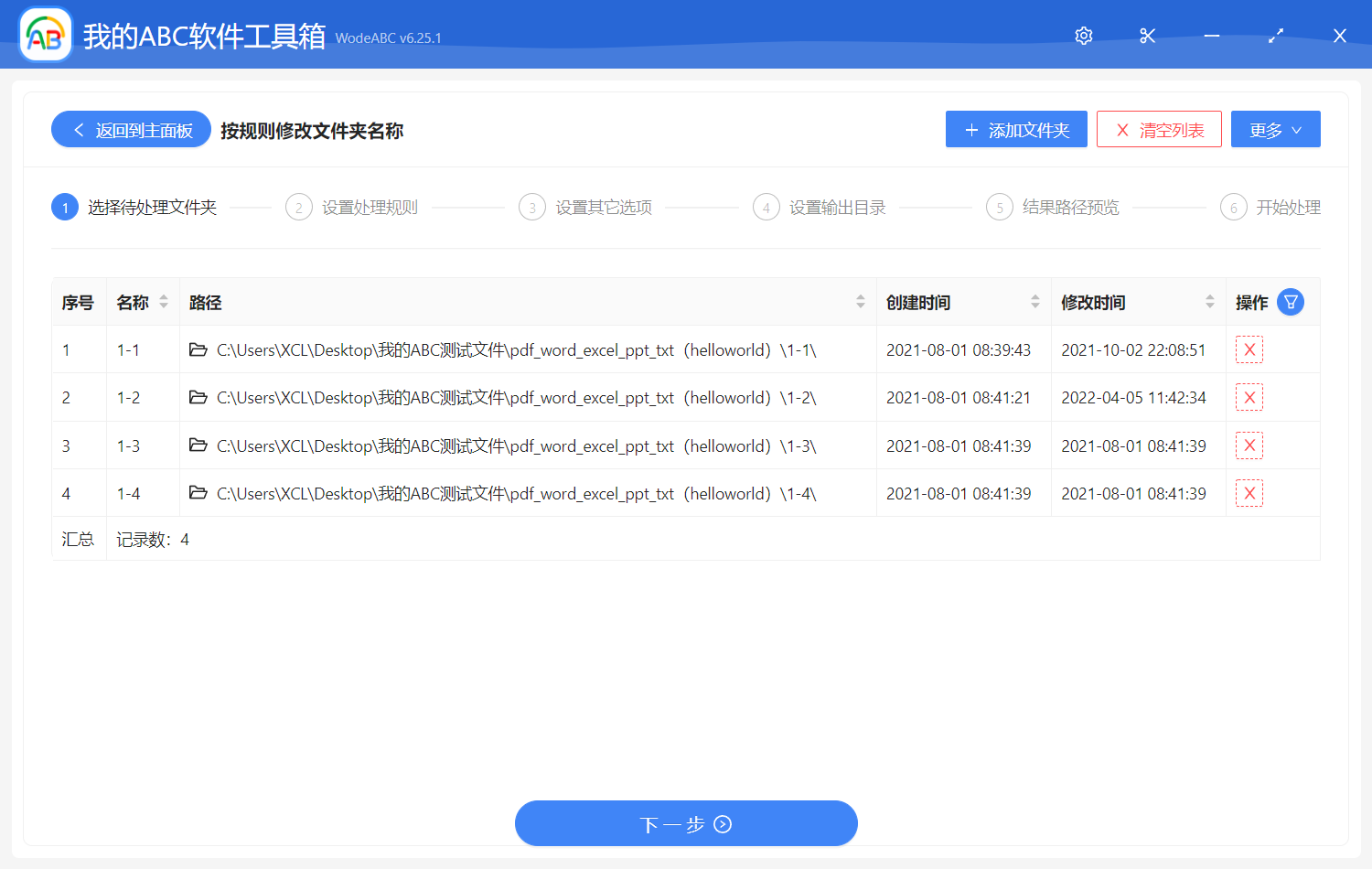Click step 4 设置输出目录 indicator

click(x=766, y=207)
